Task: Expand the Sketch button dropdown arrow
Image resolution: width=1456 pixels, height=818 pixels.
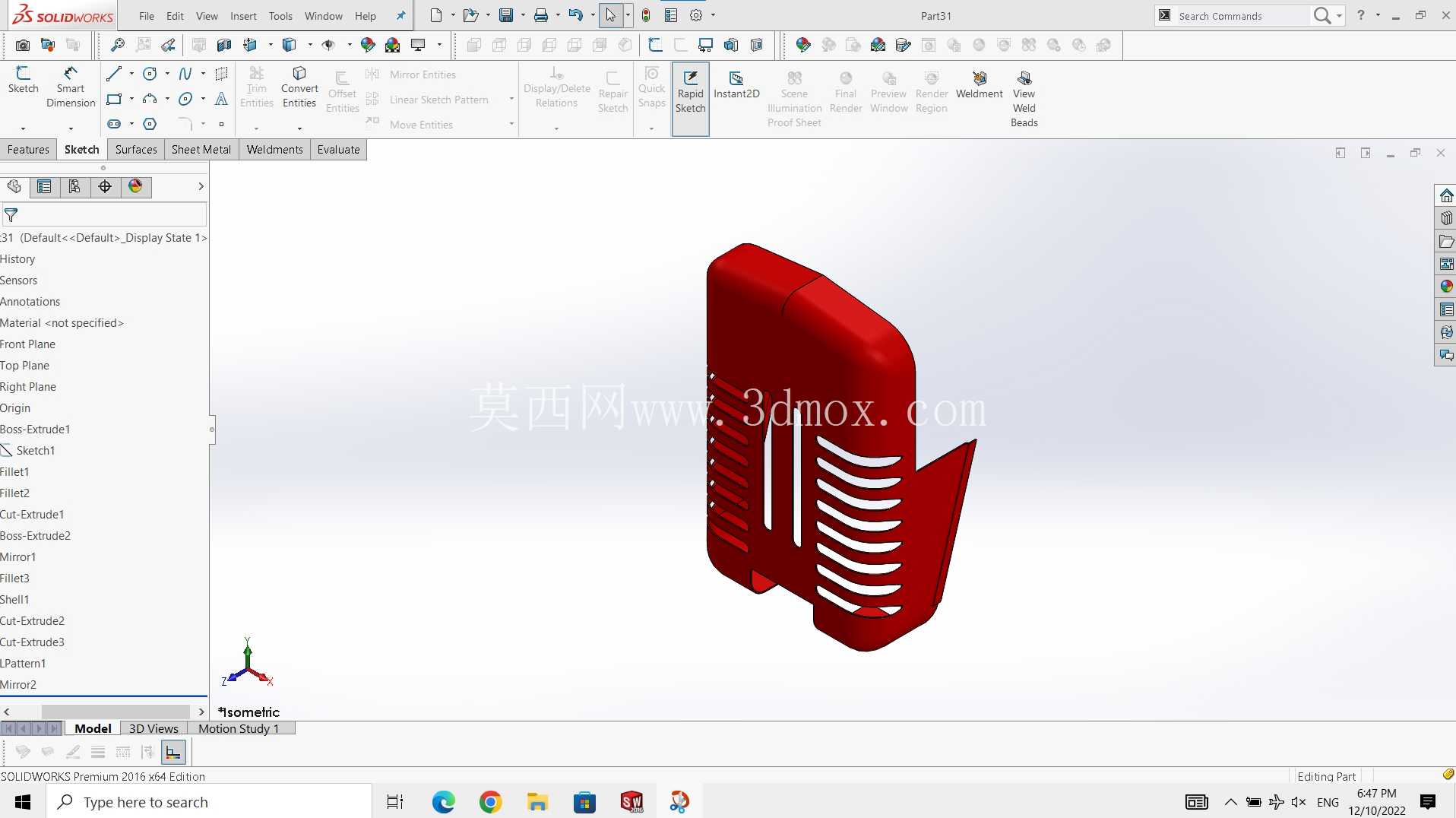Action: (23, 128)
